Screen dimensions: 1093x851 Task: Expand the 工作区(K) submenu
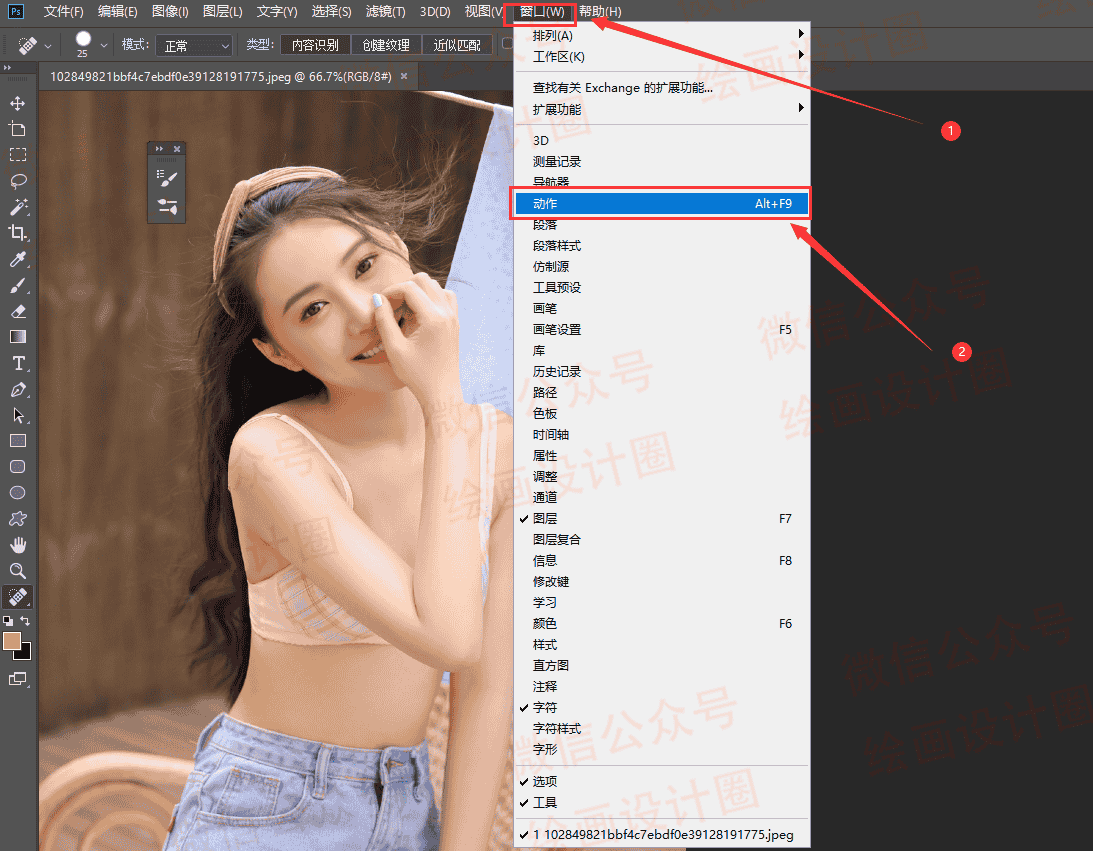click(661, 56)
